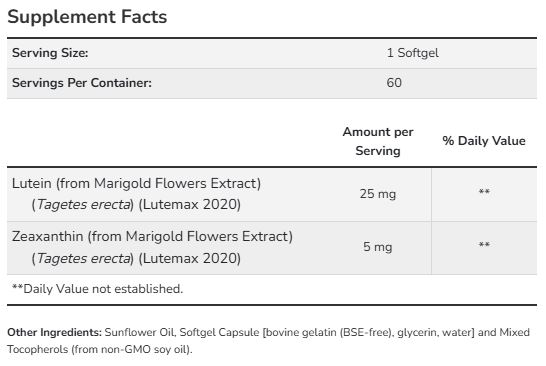Click Amount per Serving column header
This screenshot has width=546, height=366.
tap(378, 141)
